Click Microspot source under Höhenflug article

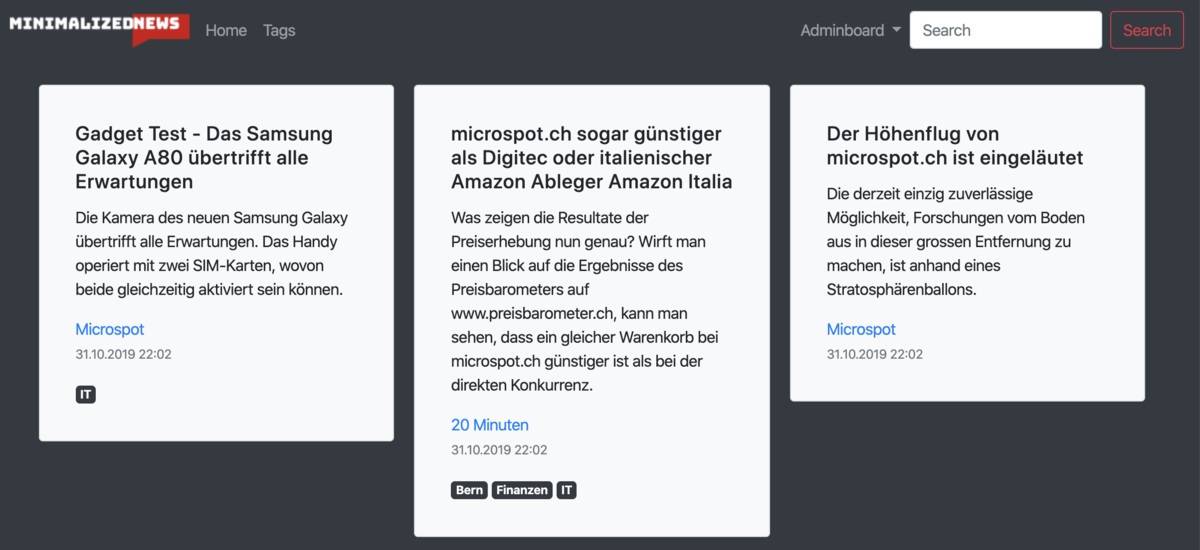point(861,329)
